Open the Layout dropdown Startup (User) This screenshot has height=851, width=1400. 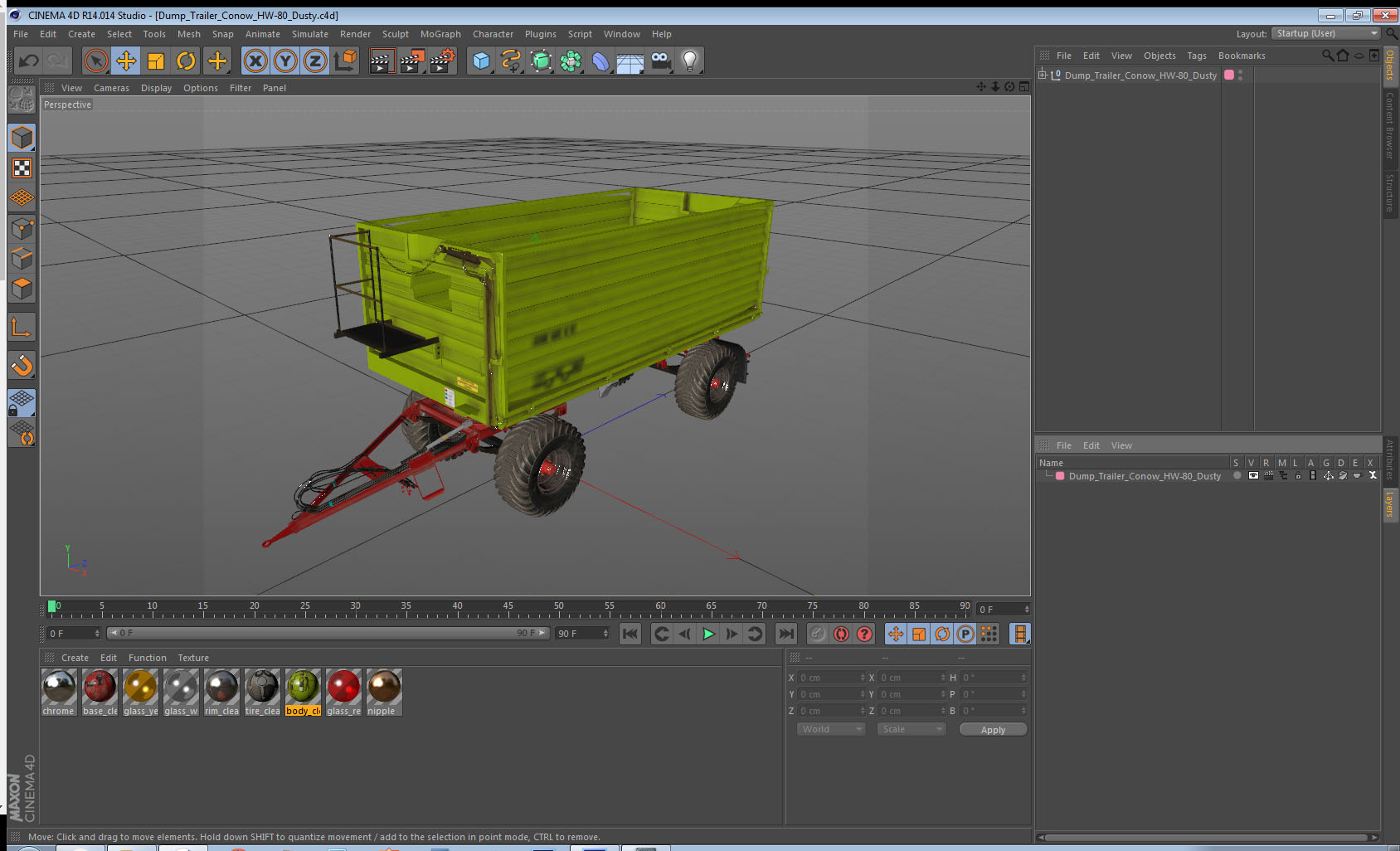pos(1327,33)
